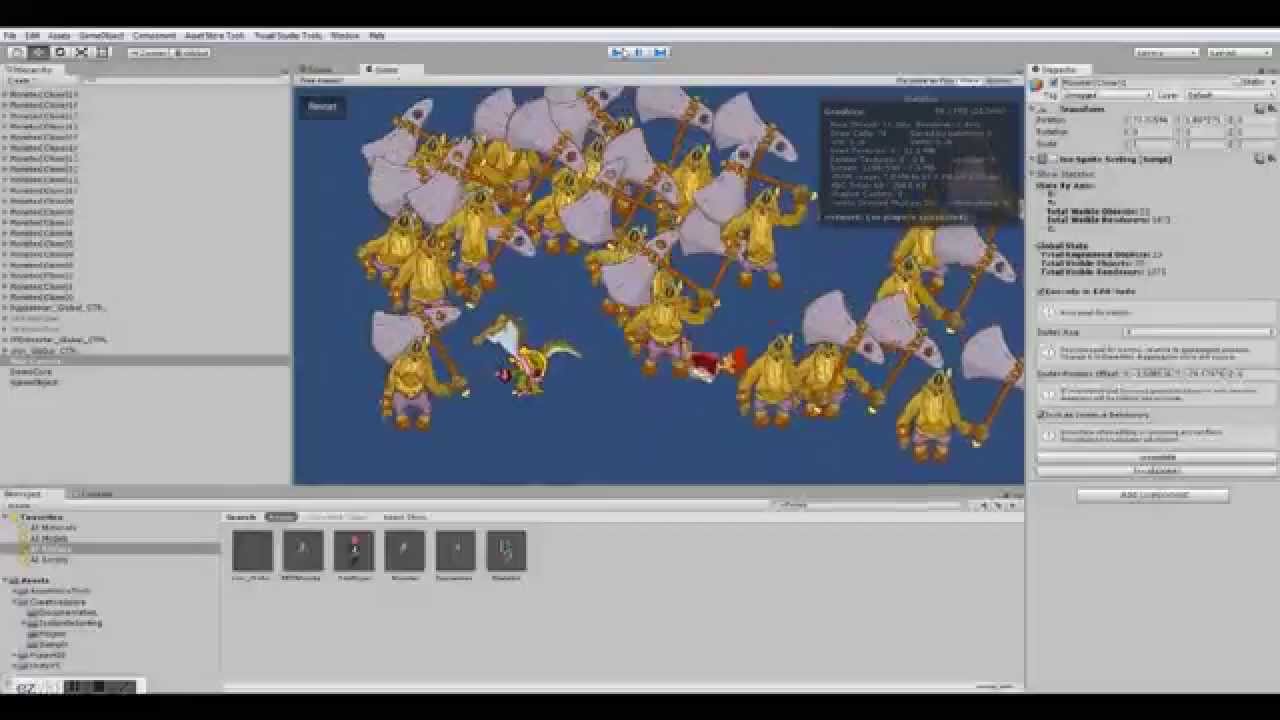Open the Iso Sprite Sorting gear menu
This screenshot has height=720, width=1280.
coord(1270,159)
